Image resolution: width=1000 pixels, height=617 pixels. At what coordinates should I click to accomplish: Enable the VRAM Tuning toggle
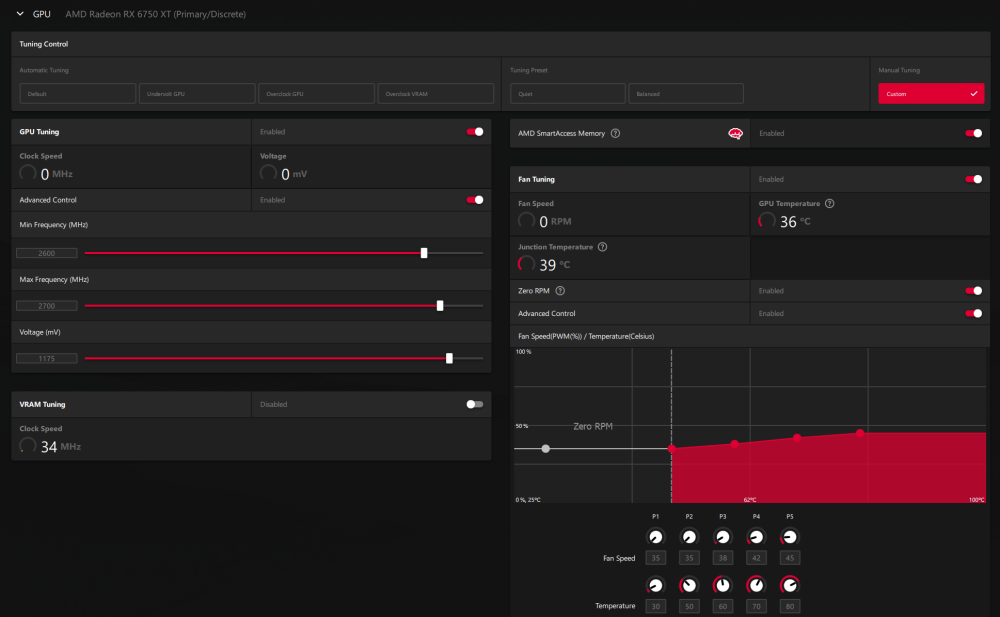(475, 404)
